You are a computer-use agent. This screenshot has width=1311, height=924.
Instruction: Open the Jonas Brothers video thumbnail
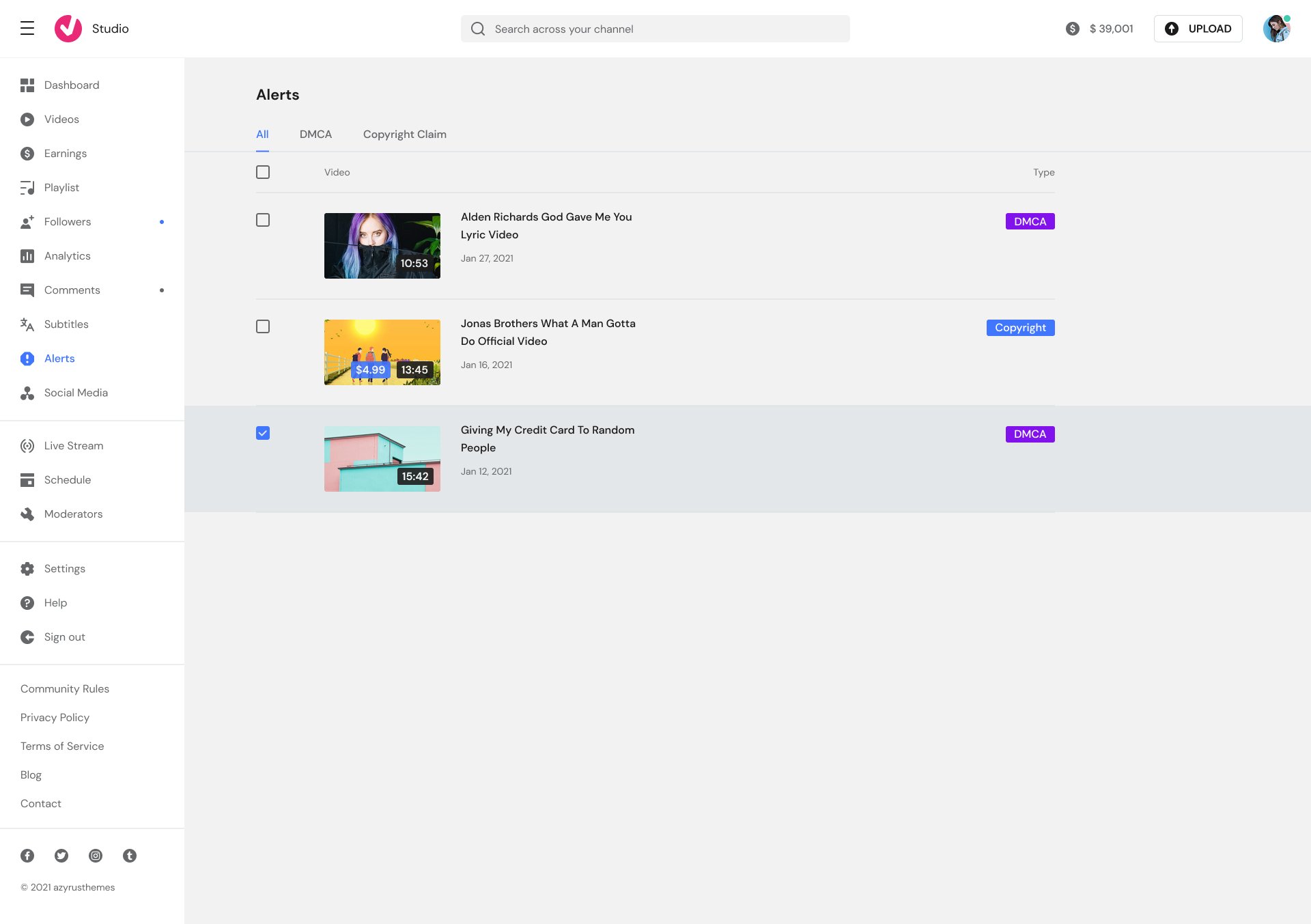click(x=382, y=352)
